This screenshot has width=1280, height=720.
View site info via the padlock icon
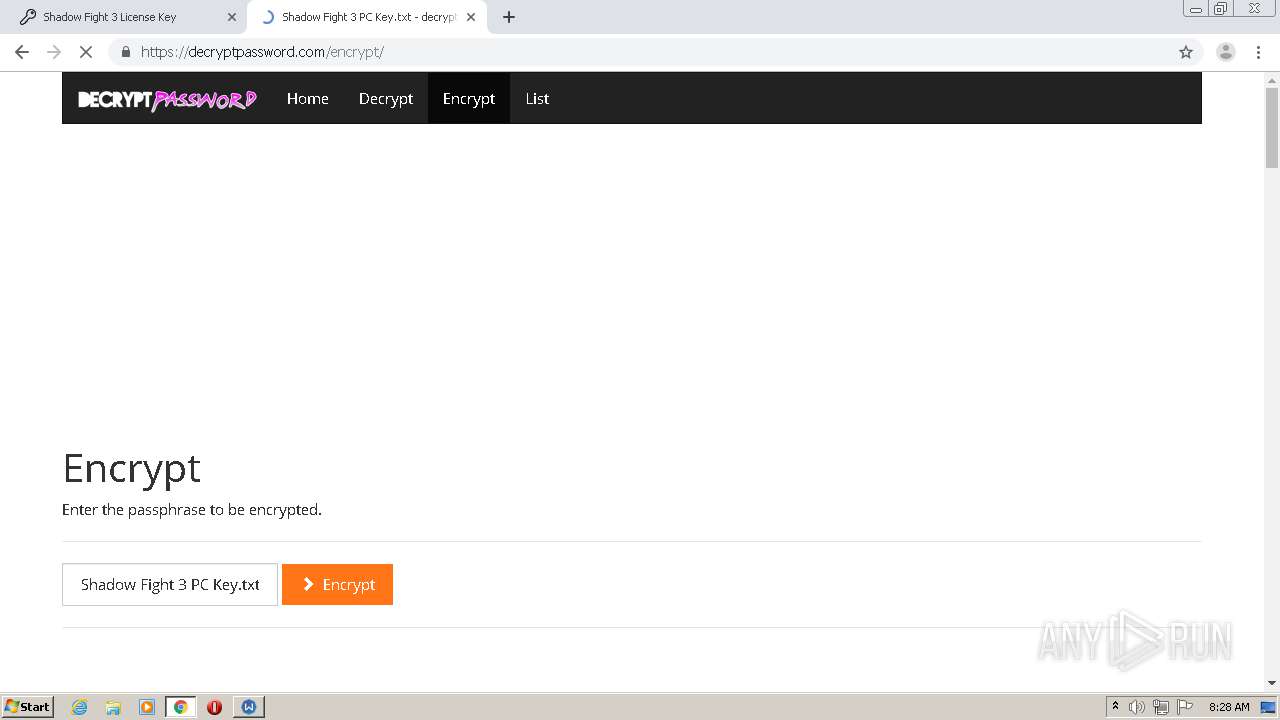(125, 52)
